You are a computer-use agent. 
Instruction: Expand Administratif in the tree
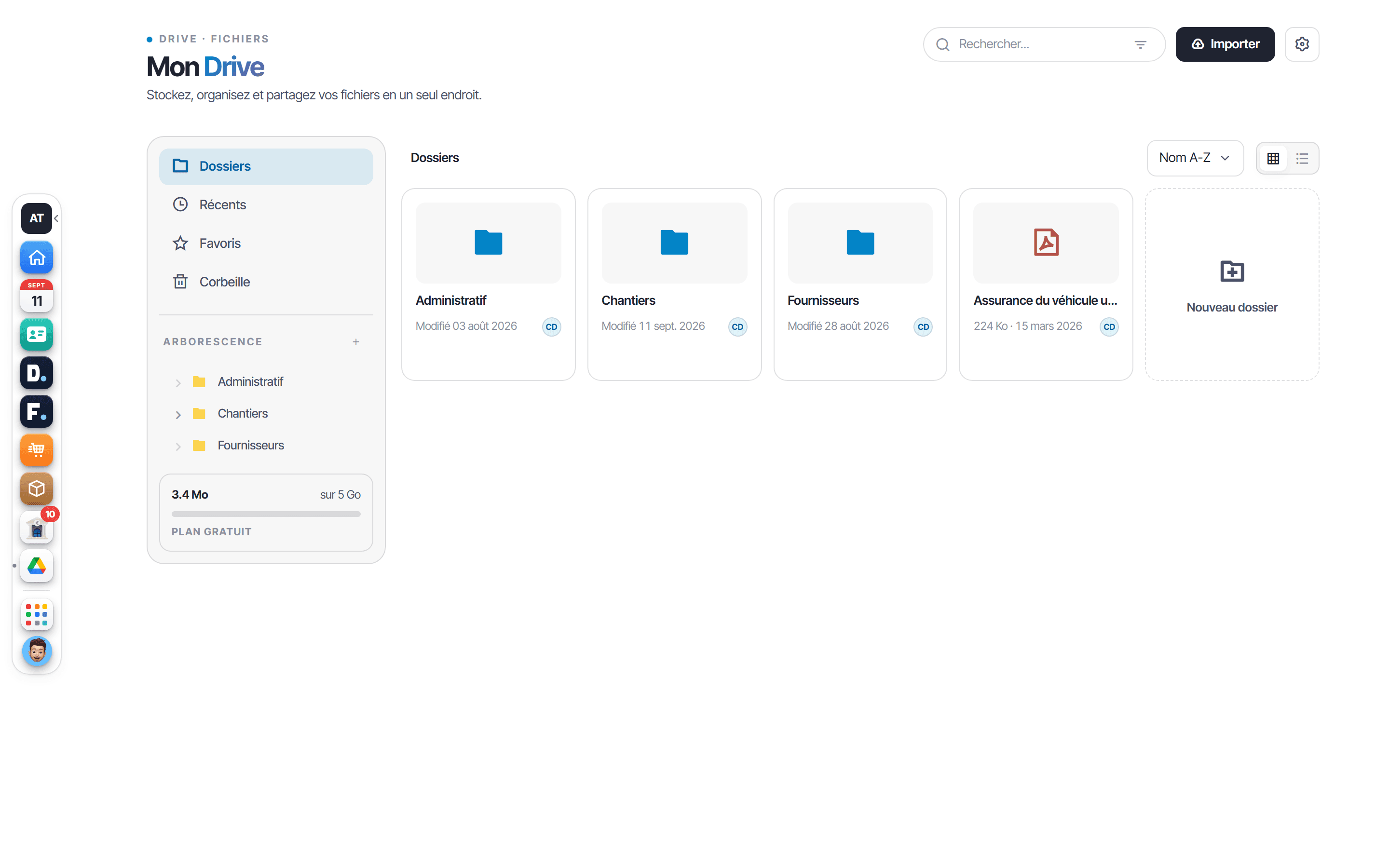[178, 382]
